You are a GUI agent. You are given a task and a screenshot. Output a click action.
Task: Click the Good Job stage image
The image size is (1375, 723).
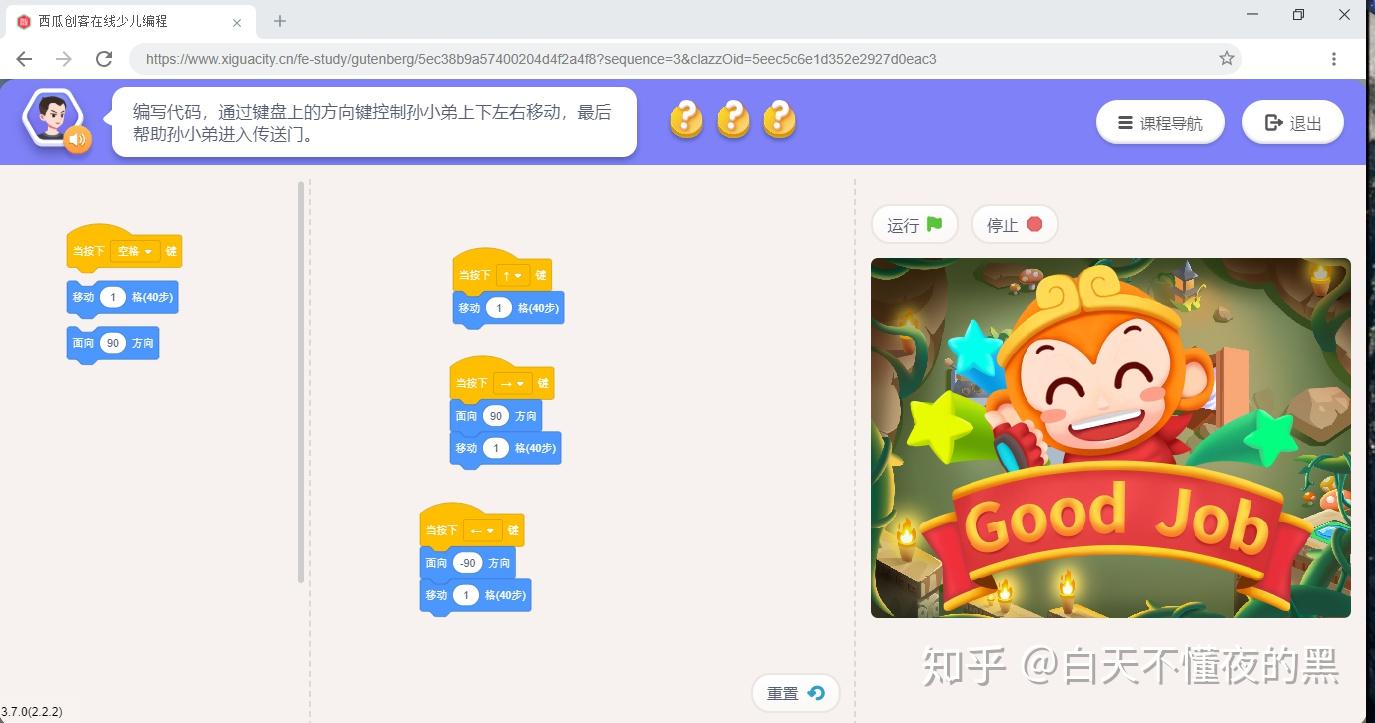point(1111,438)
